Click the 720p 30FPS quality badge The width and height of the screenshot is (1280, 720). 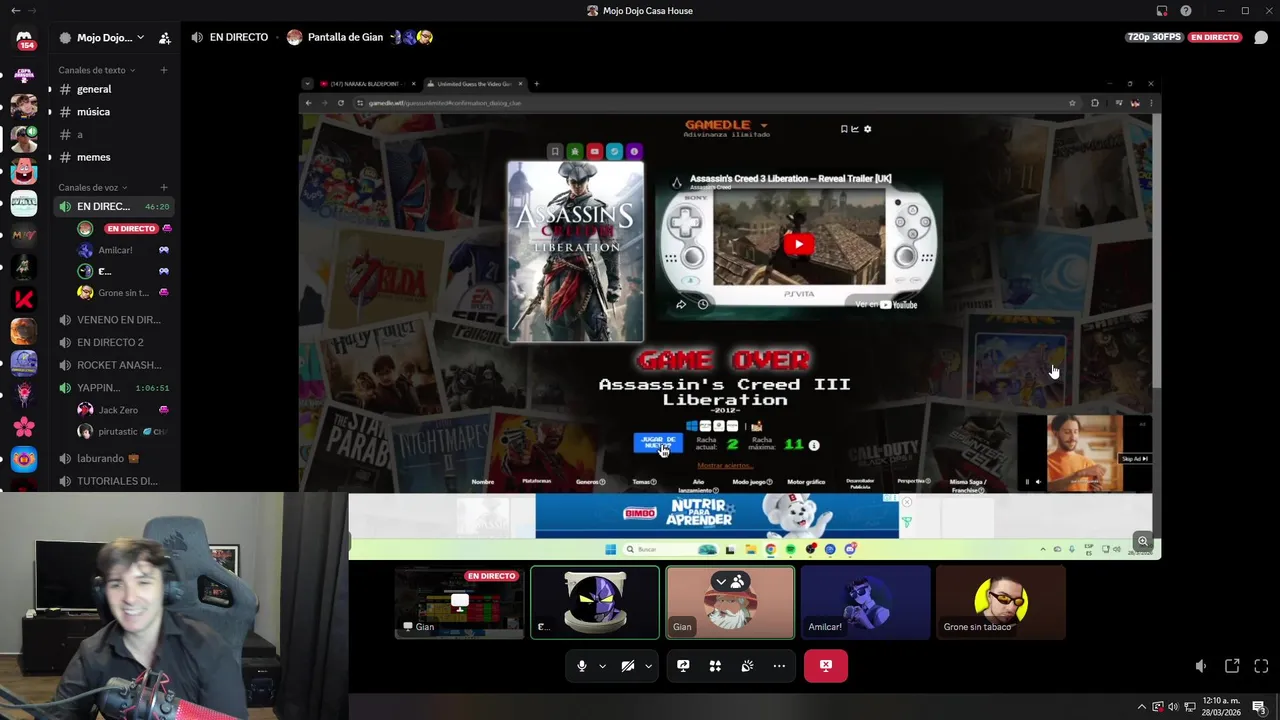(x=1154, y=37)
